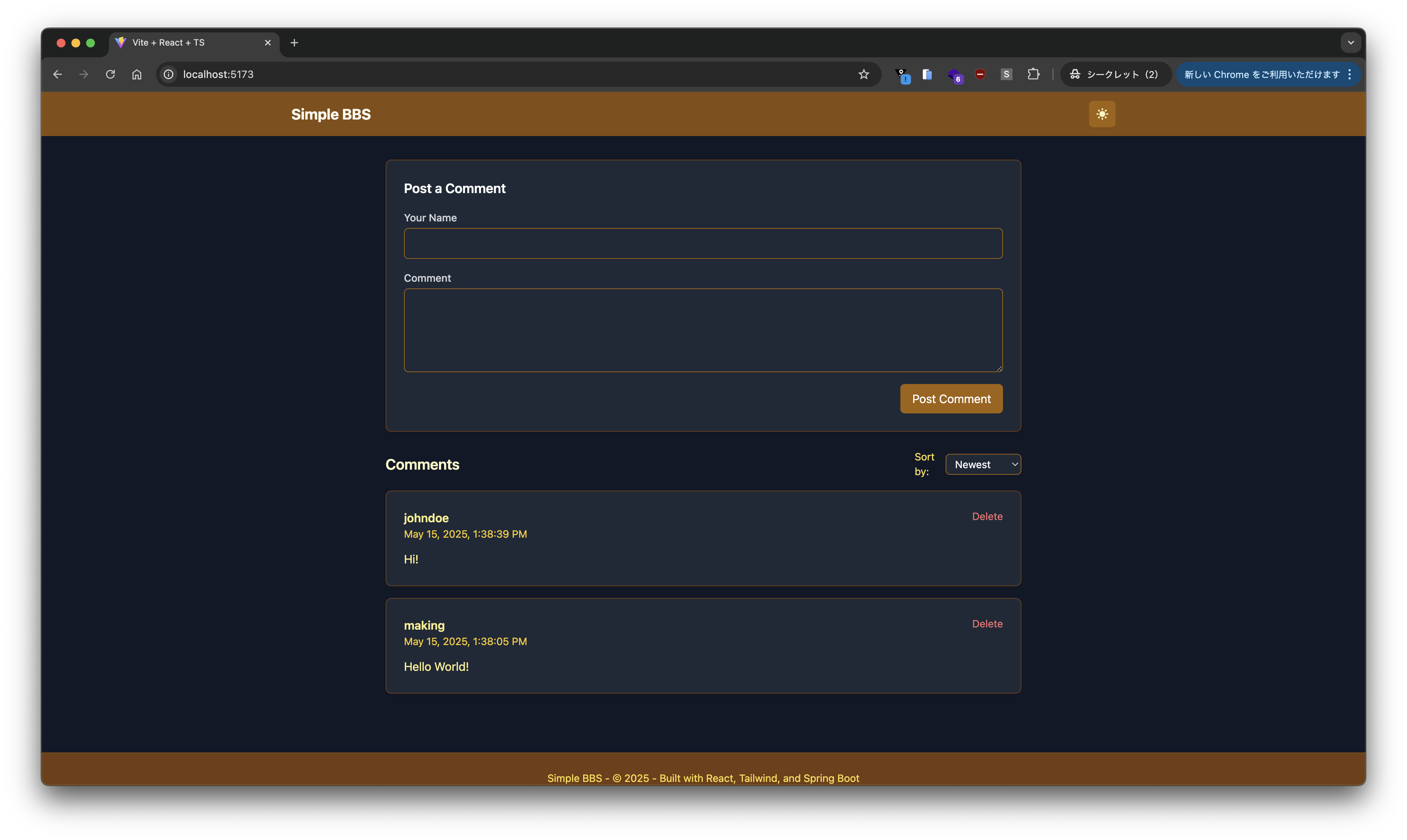Viewport: 1407px width, 840px height.
Task: View site information icon beside the URL
Action: [x=169, y=74]
